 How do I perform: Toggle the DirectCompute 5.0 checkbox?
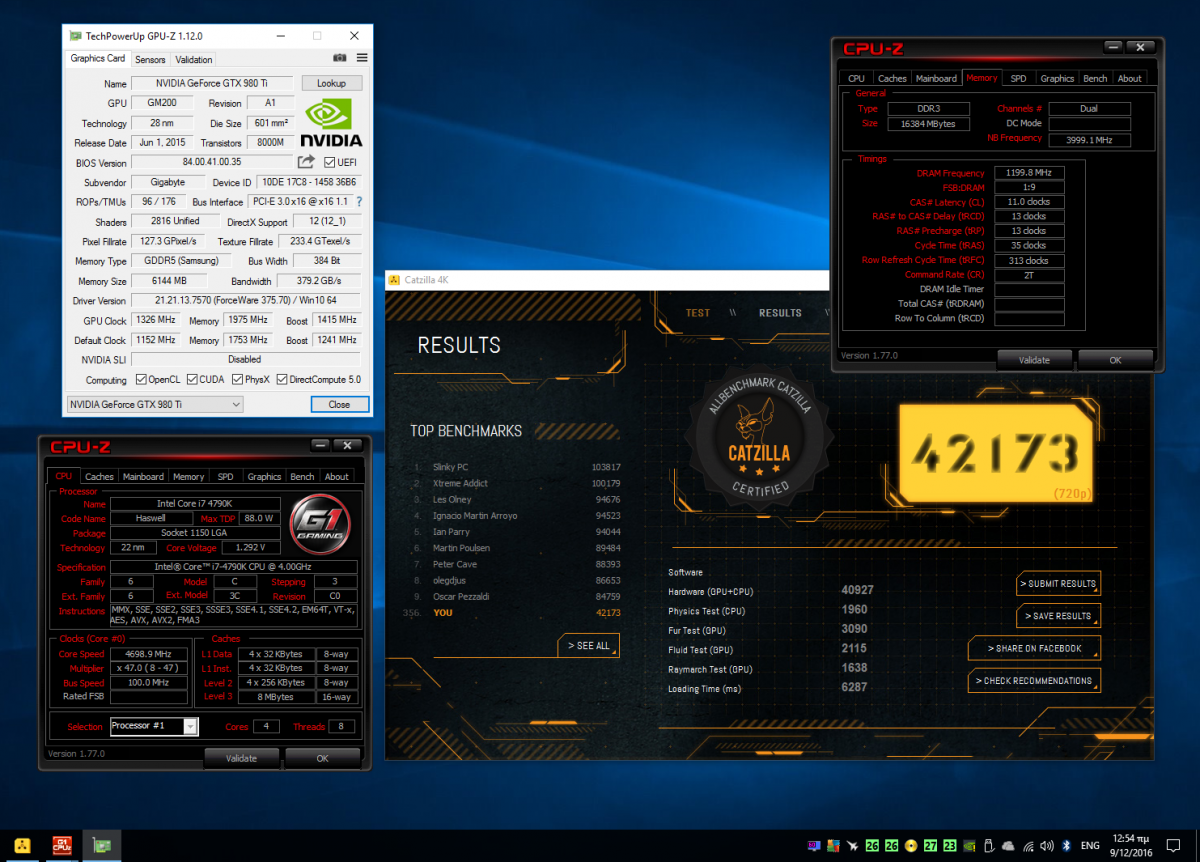pyautogui.click(x=282, y=380)
